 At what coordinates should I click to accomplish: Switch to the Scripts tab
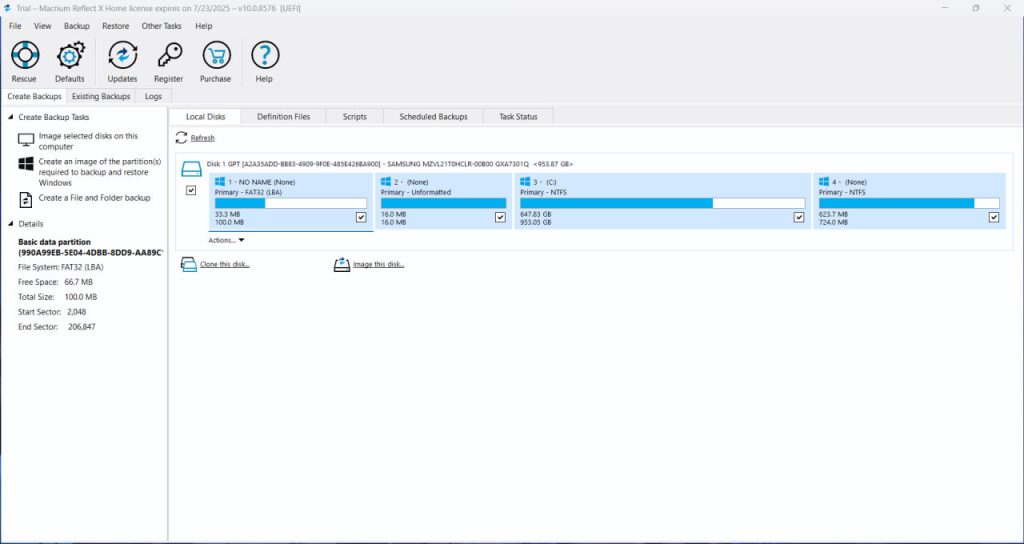(x=355, y=117)
